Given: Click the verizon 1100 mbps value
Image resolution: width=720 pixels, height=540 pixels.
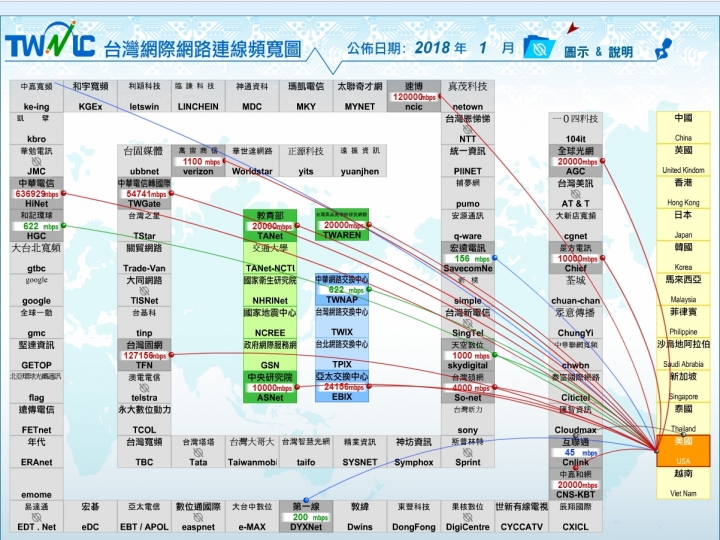Looking at the screenshot, I should [x=200, y=162].
